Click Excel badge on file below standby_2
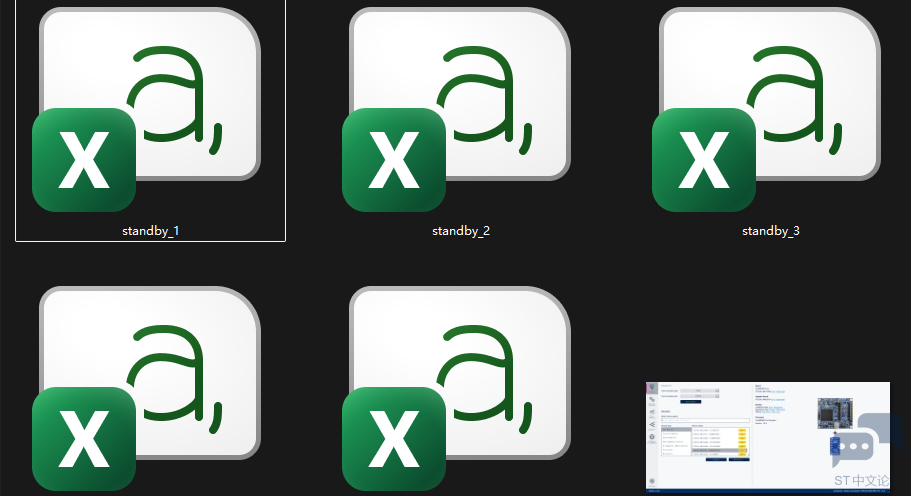Image resolution: width=911 pixels, height=496 pixels. click(x=394, y=438)
